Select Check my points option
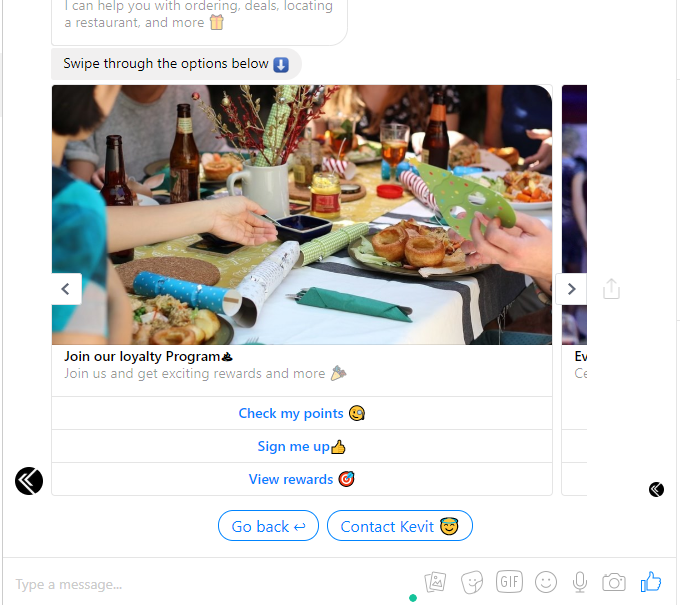This screenshot has width=680, height=605. [x=302, y=413]
